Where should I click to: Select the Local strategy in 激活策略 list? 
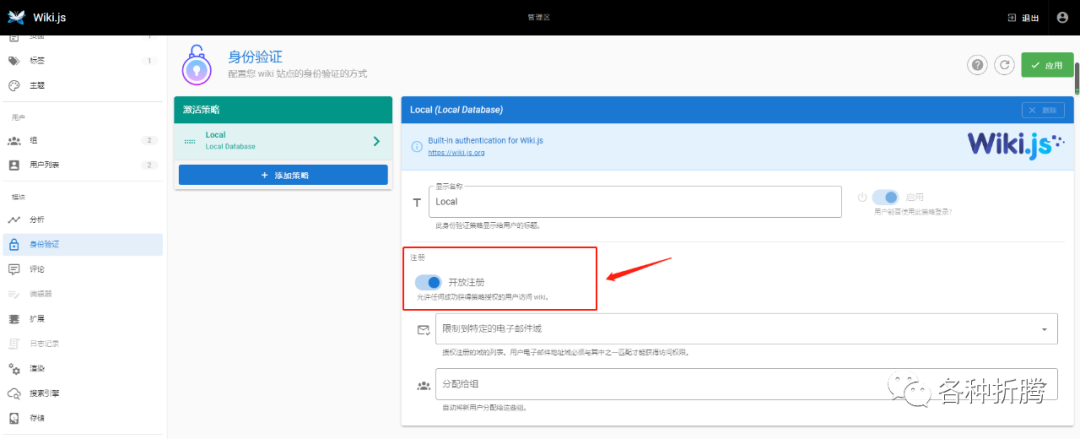click(283, 141)
